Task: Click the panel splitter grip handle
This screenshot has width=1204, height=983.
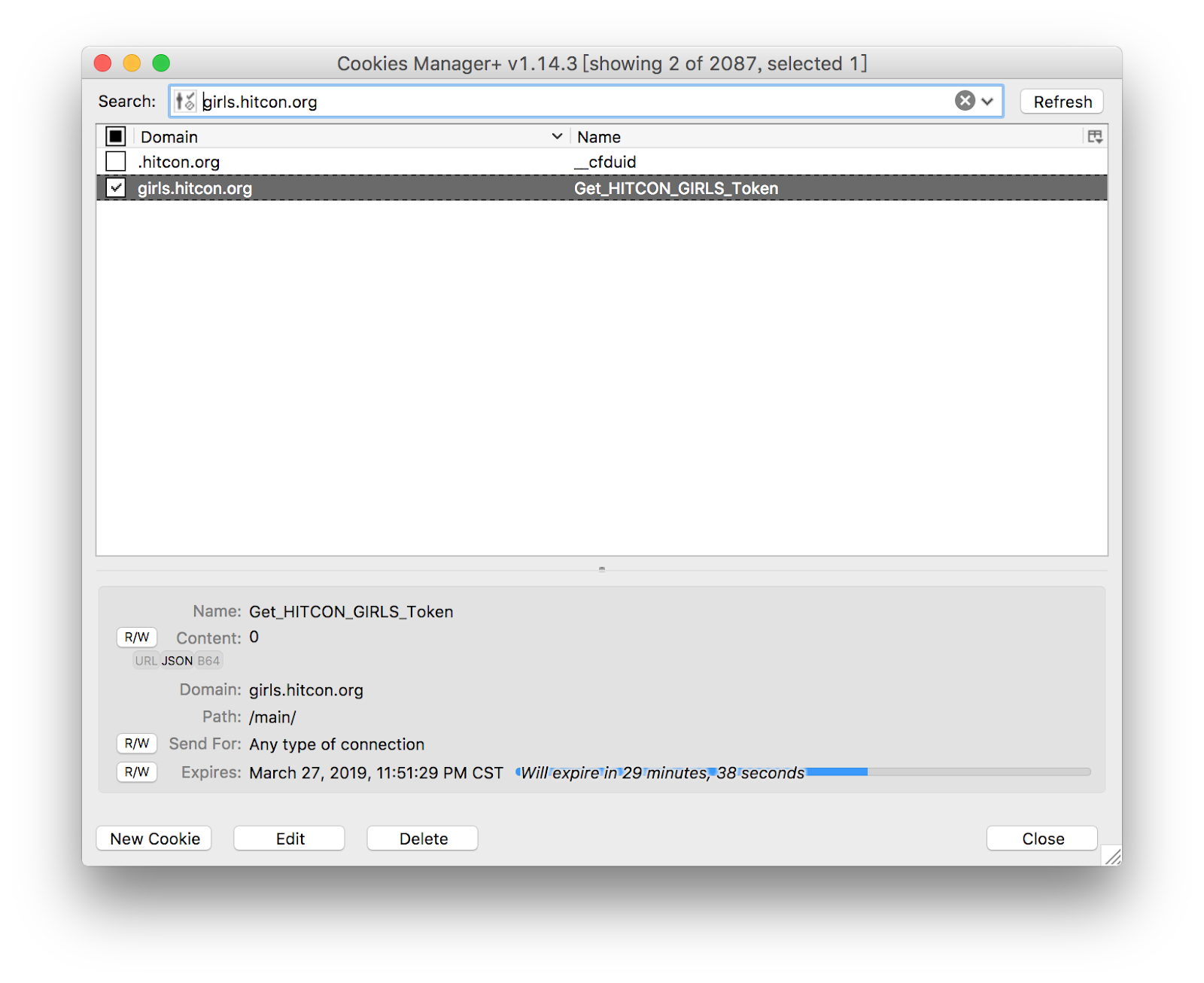Action: tap(602, 569)
